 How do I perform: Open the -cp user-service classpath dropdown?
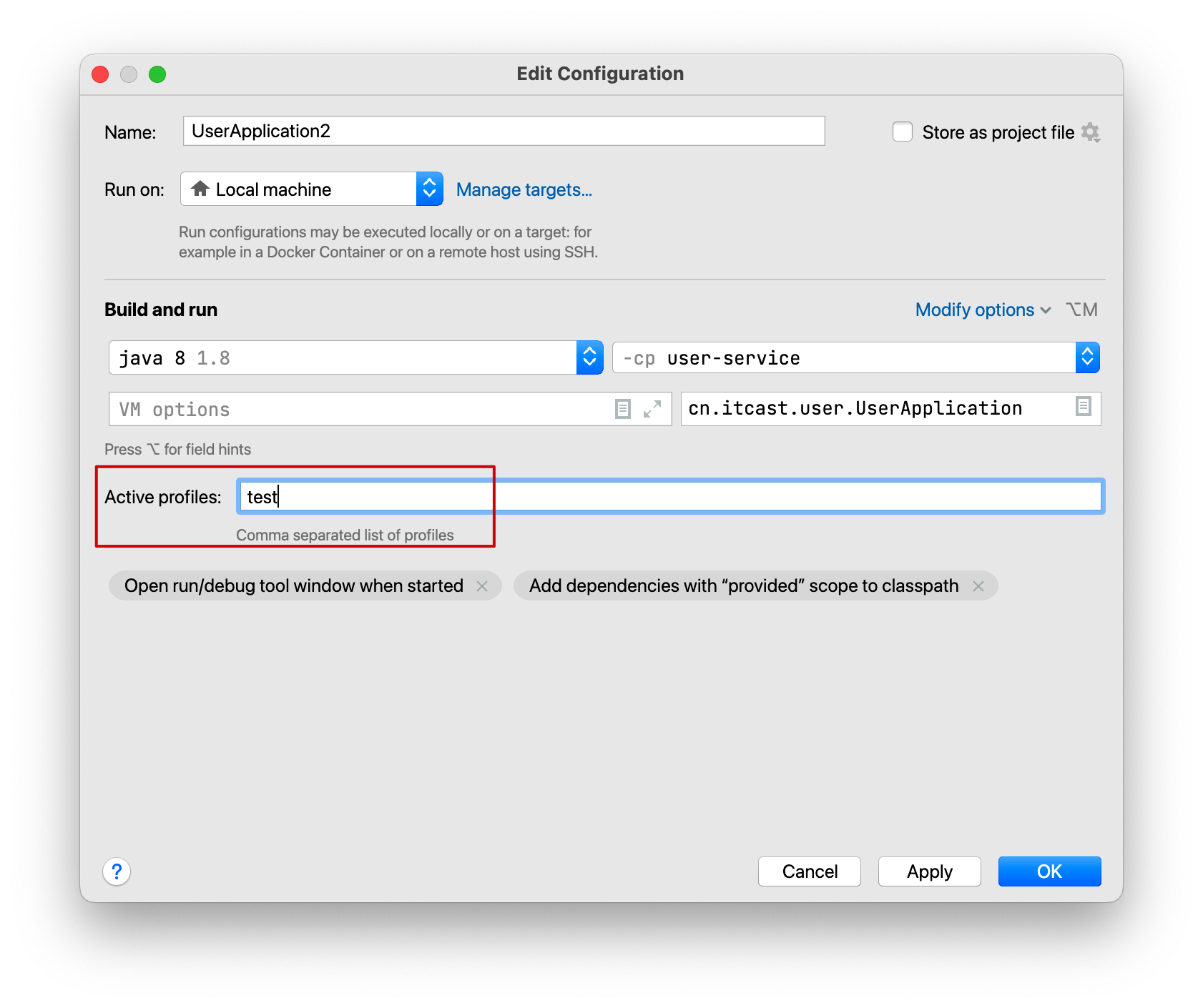(x=855, y=357)
